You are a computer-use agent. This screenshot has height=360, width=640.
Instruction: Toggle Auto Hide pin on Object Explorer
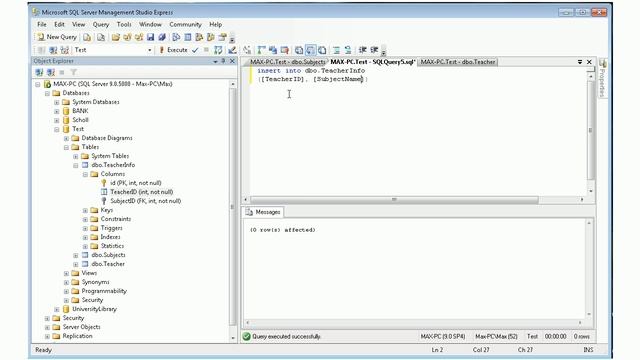[x=223, y=61]
